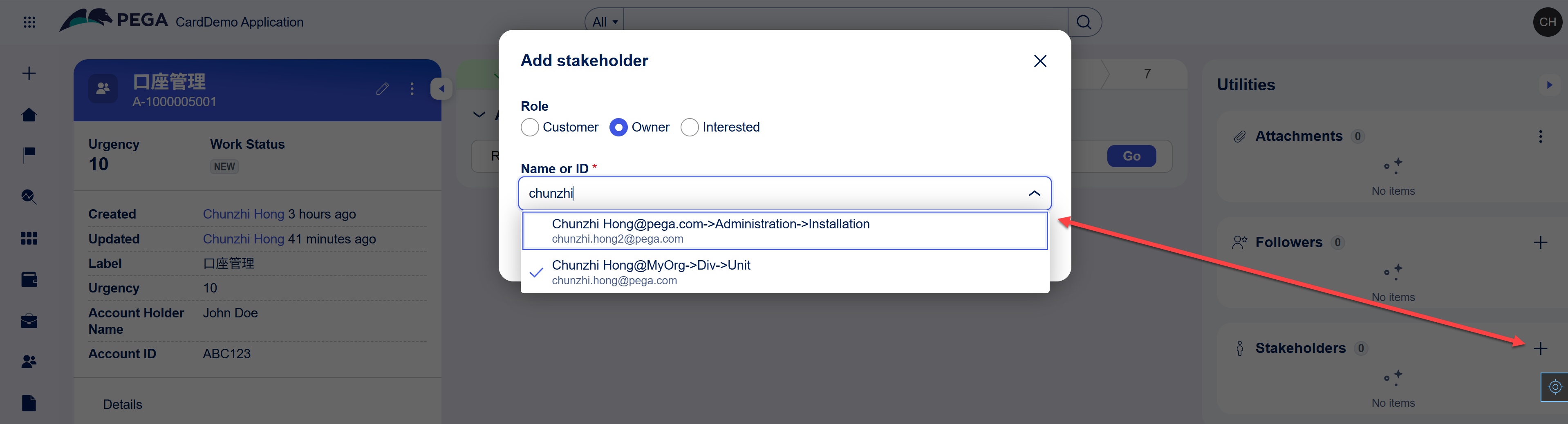Screen dimensions: 1568x424
Task: Open the briefcase icon in the sidebar
Action: pos(29,321)
